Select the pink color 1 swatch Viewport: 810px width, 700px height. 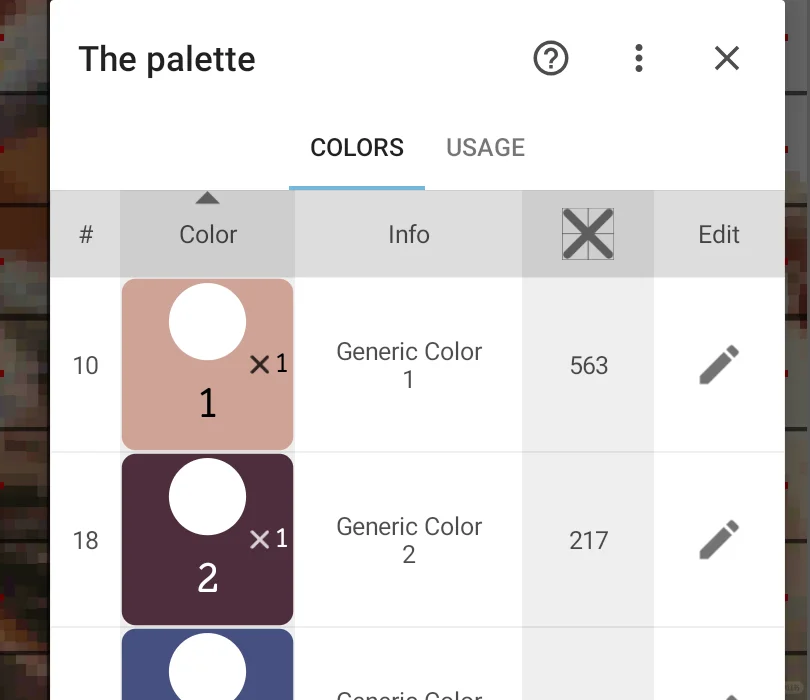coord(208,365)
